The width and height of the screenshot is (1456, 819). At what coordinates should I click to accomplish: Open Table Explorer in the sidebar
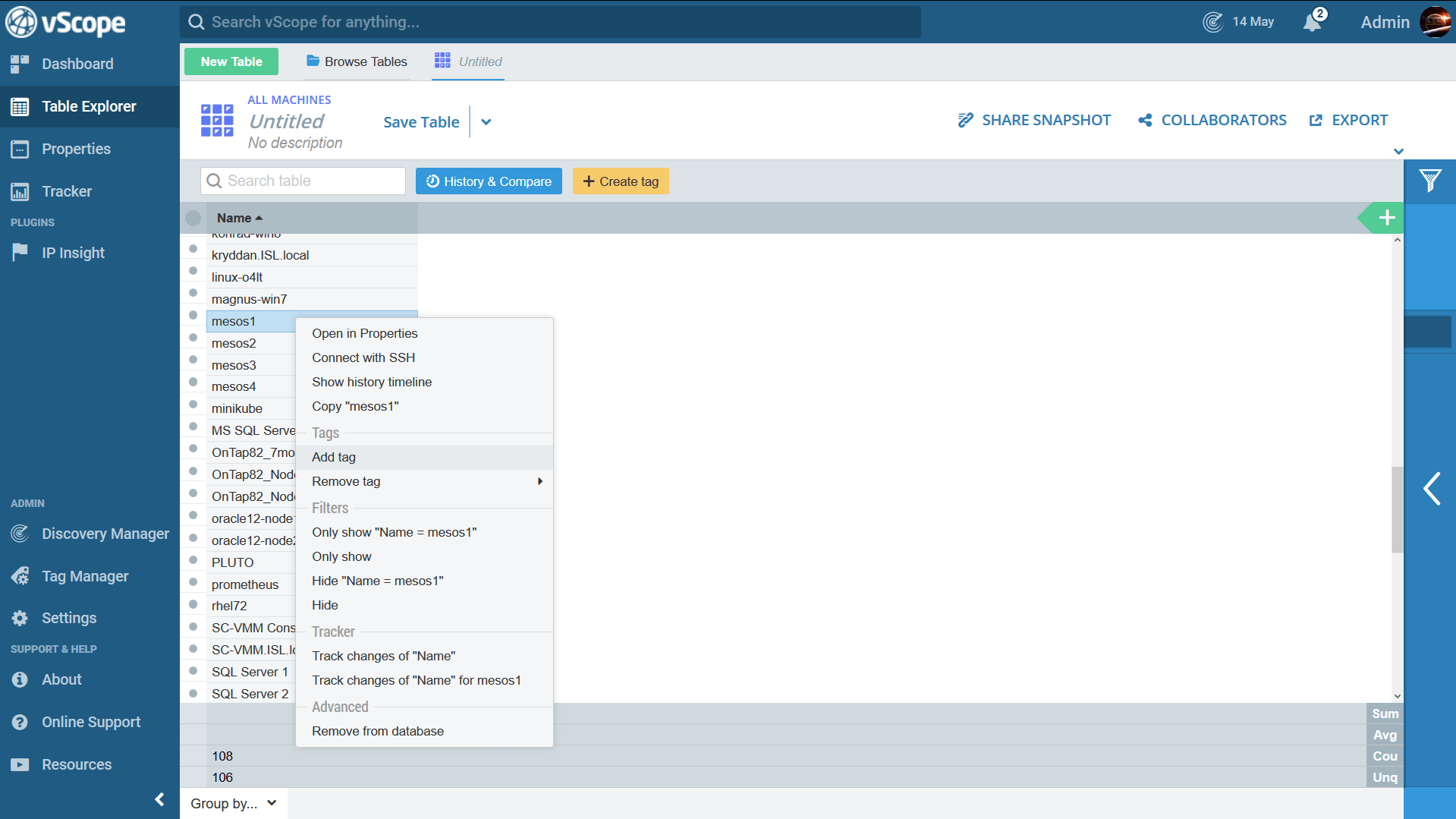pos(89,106)
